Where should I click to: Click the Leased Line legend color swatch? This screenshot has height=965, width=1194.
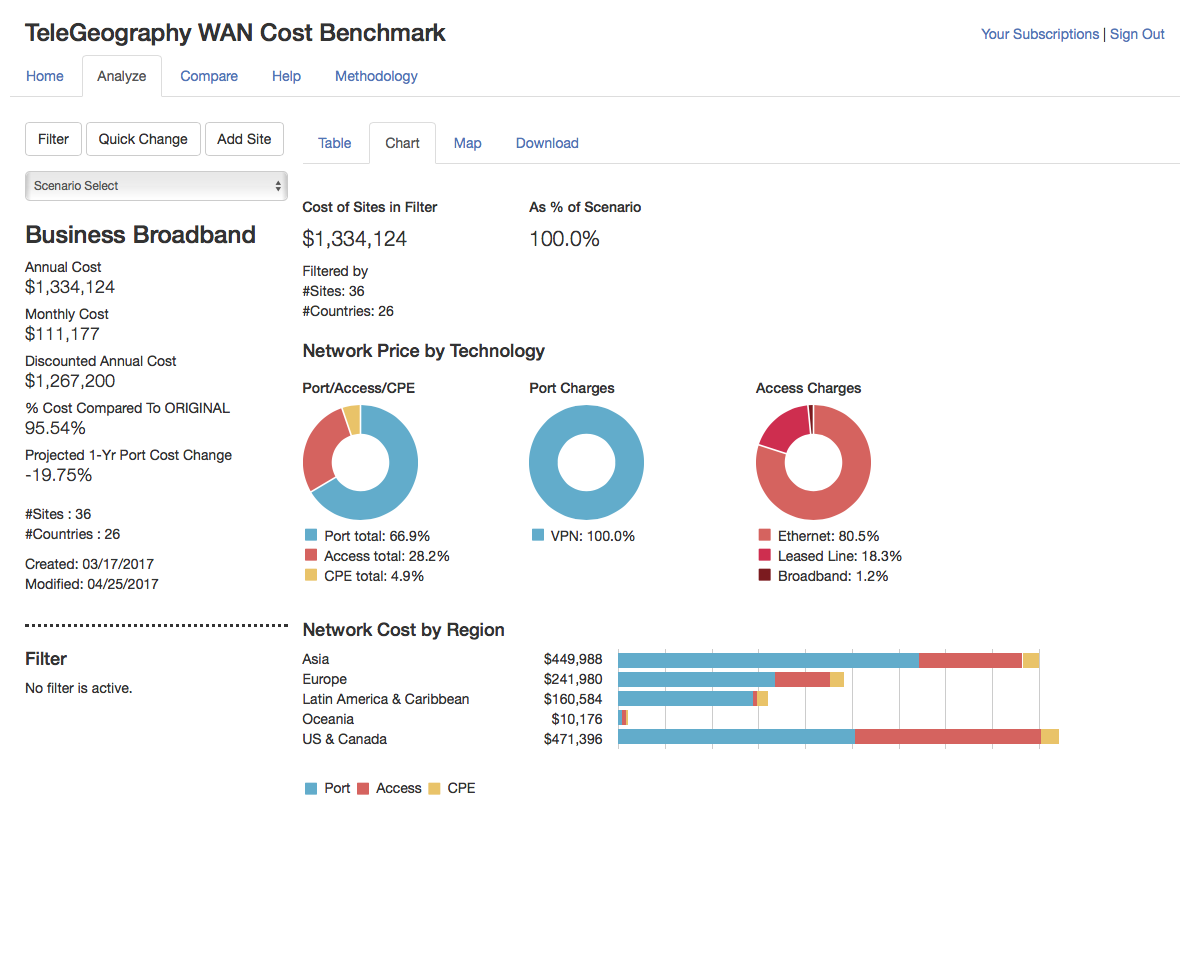point(765,556)
